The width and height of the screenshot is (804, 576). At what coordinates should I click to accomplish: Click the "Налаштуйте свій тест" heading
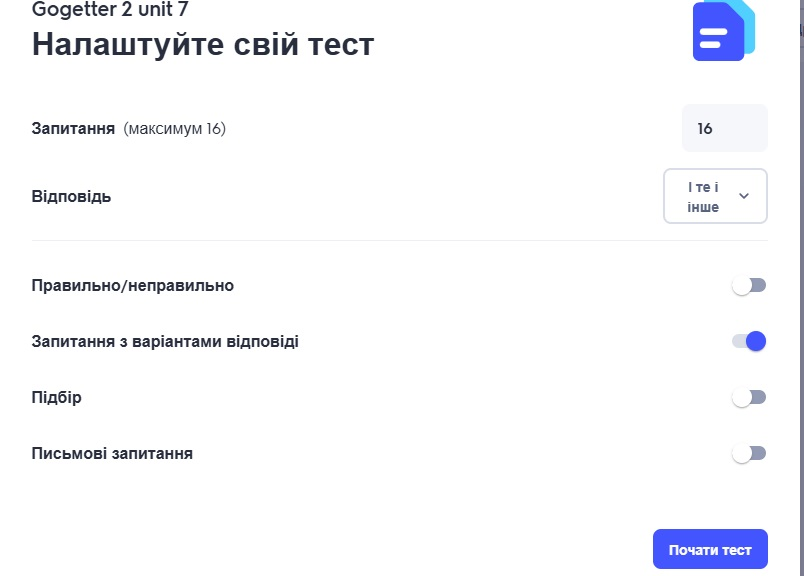point(203,45)
